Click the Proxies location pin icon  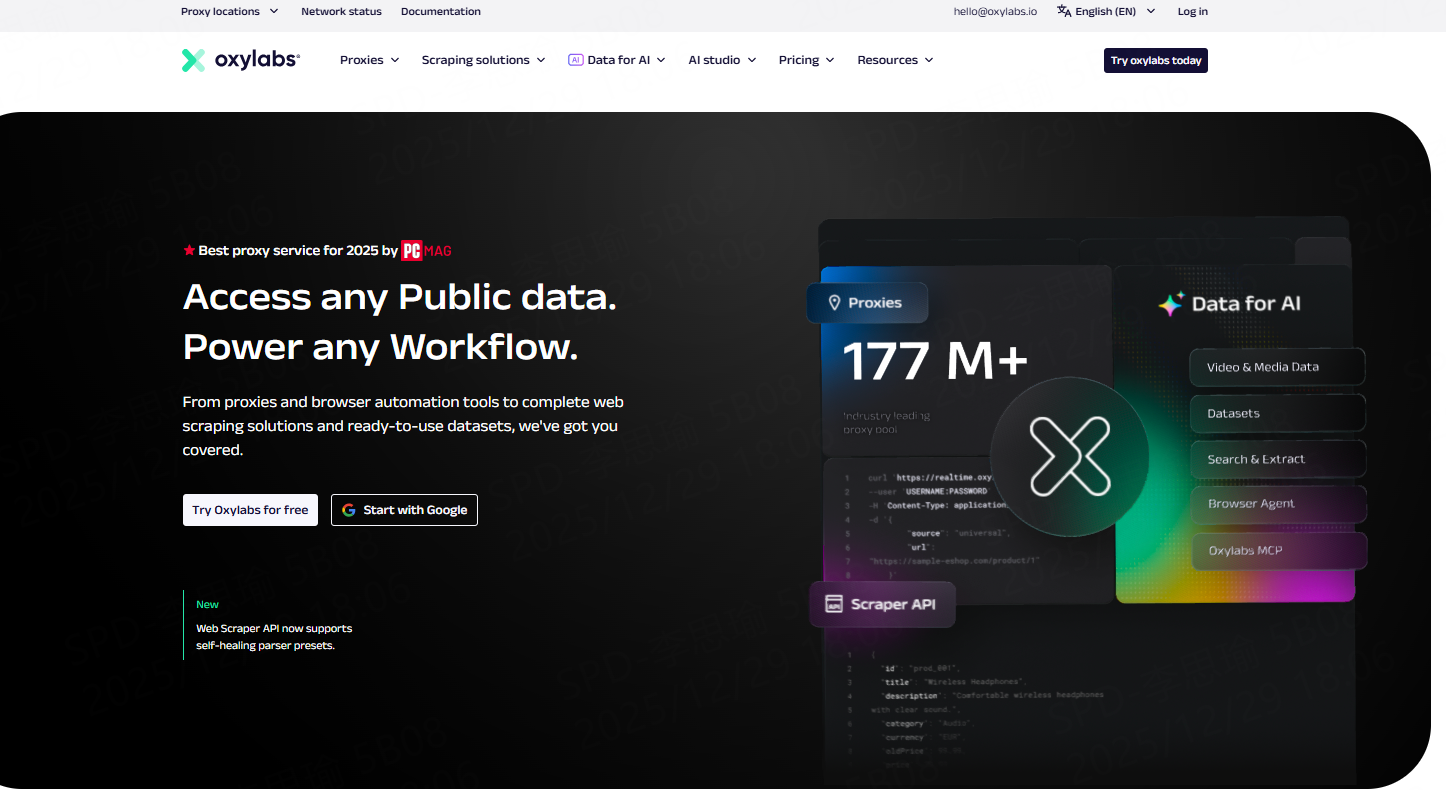tap(834, 303)
